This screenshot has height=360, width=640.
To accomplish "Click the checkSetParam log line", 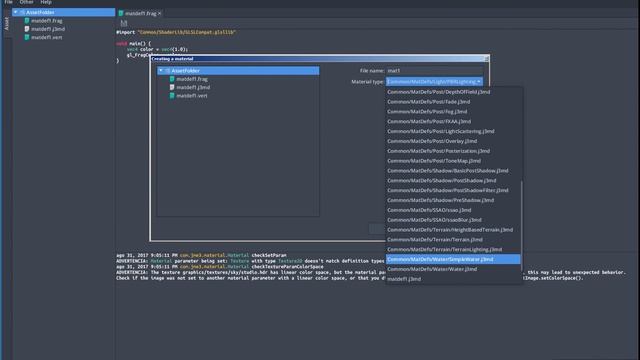I will pos(201,255).
